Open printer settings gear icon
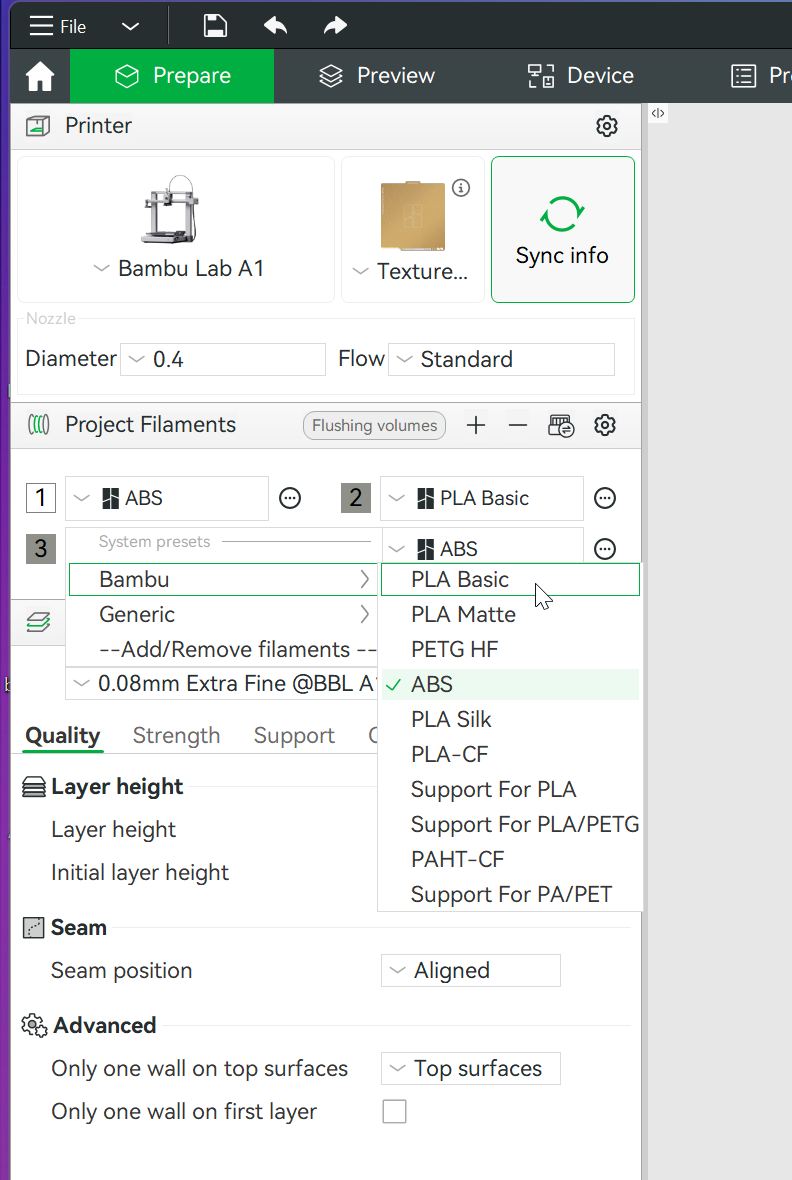 click(606, 126)
